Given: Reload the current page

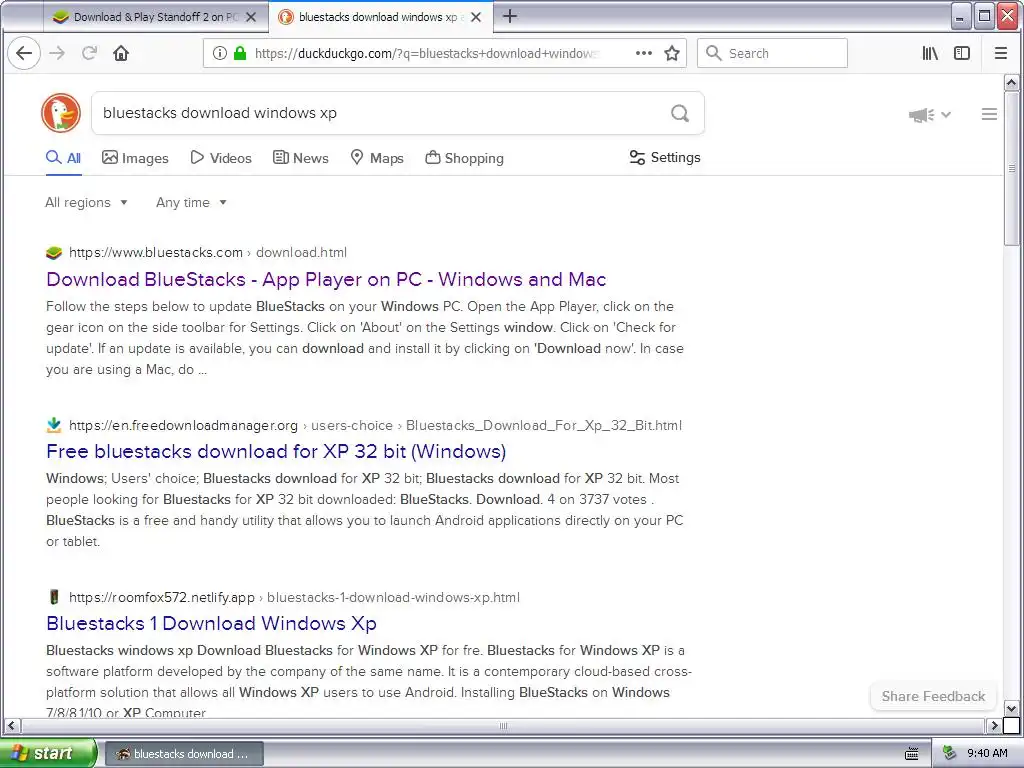Looking at the screenshot, I should click(x=89, y=53).
